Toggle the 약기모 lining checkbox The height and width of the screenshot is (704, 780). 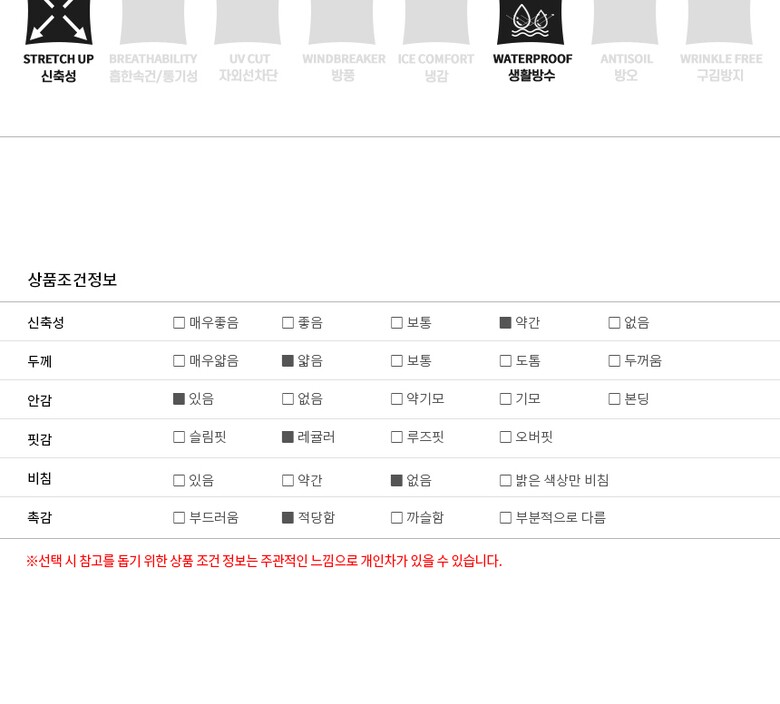[x=397, y=399]
